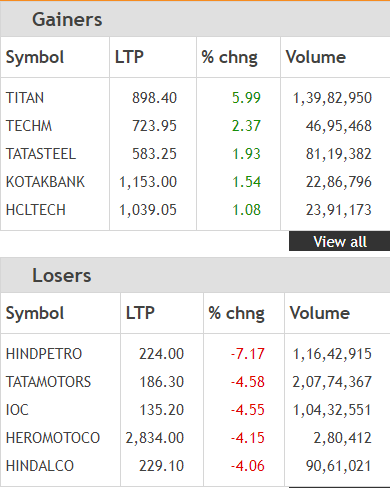Click the Losers section header
Image resolution: width=390 pixels, height=488 pixels.
pyautogui.click(x=62, y=276)
